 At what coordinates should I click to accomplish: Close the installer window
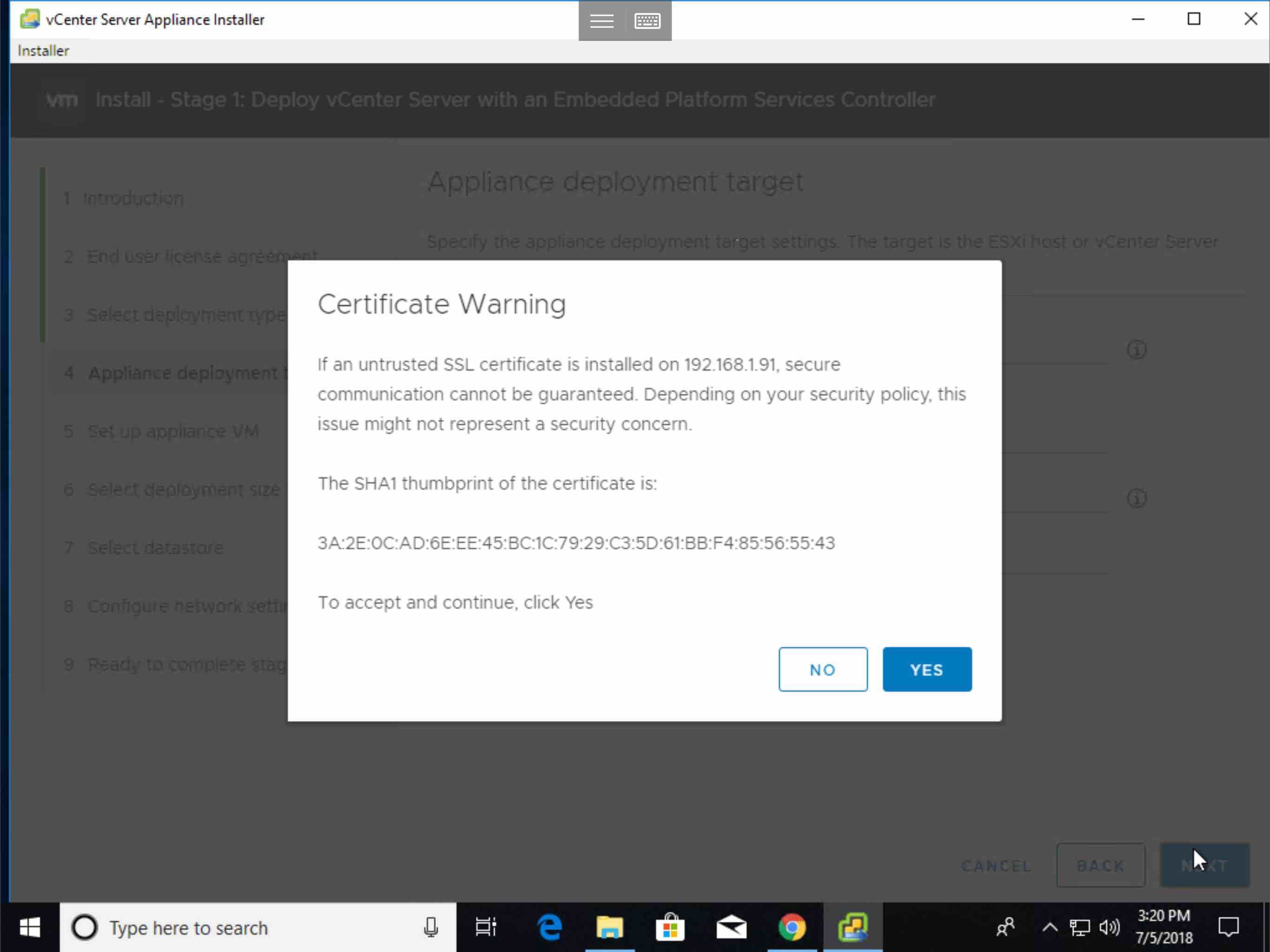1250,19
